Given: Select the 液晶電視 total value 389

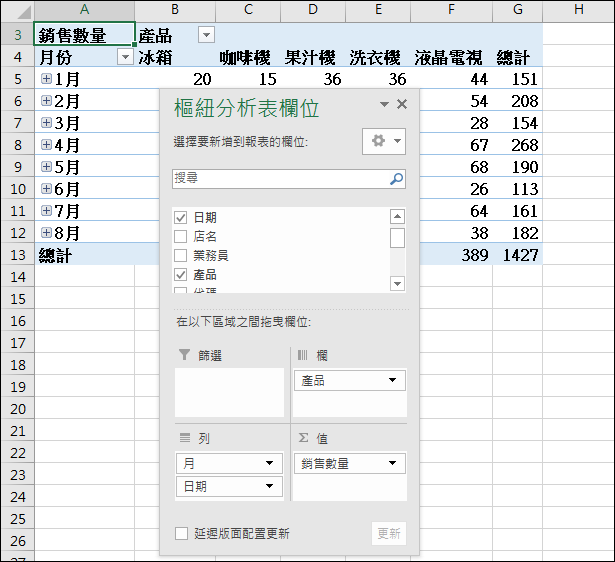Looking at the screenshot, I should click(x=456, y=255).
